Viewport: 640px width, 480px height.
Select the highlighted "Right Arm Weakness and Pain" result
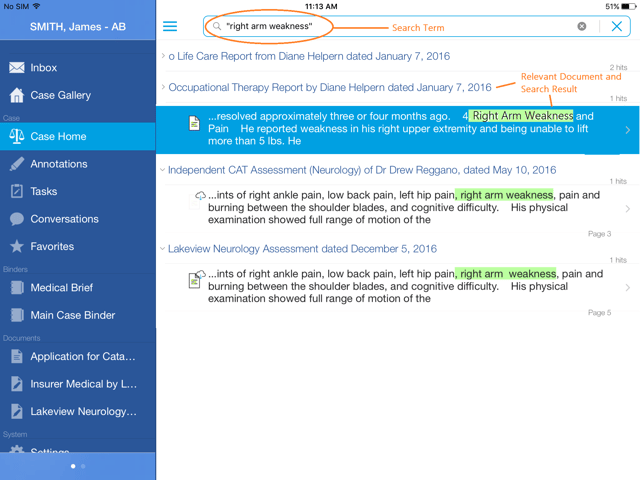point(398,130)
